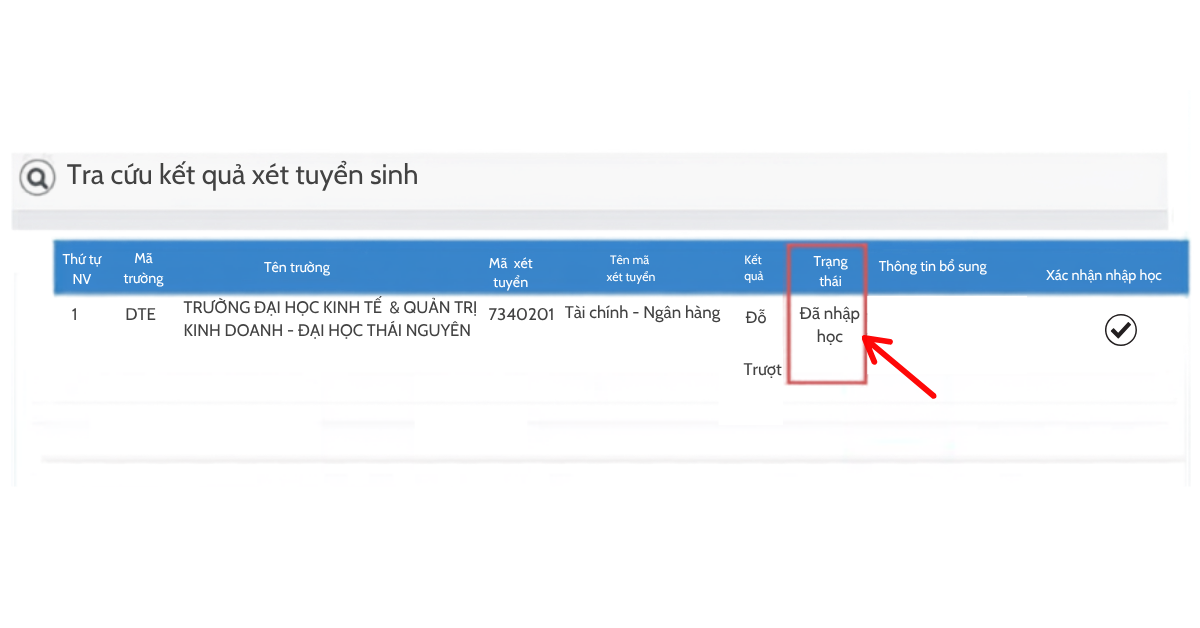Click the major name 'Tài chính - Ngân hàng'
Viewport: 1200px width, 628px height.
click(642, 313)
